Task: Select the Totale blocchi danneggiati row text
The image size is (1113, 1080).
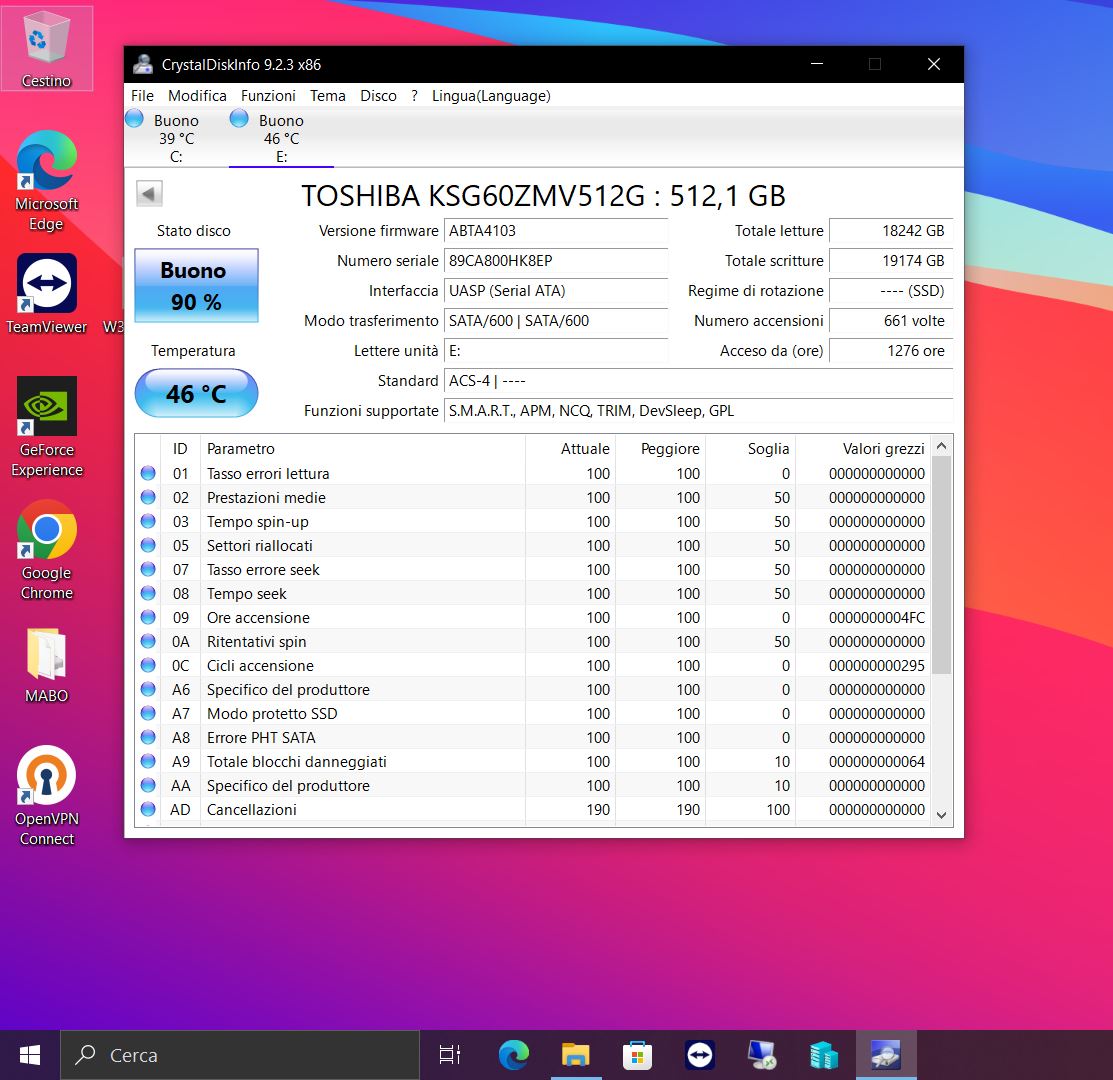Action: pos(297,761)
